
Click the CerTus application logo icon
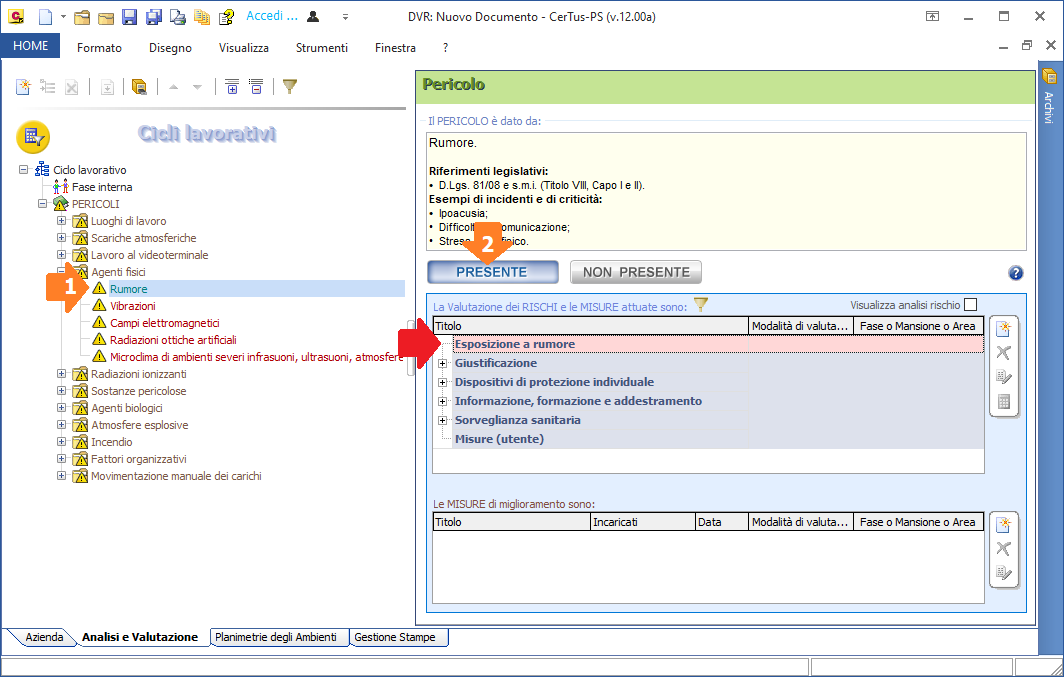coord(16,16)
